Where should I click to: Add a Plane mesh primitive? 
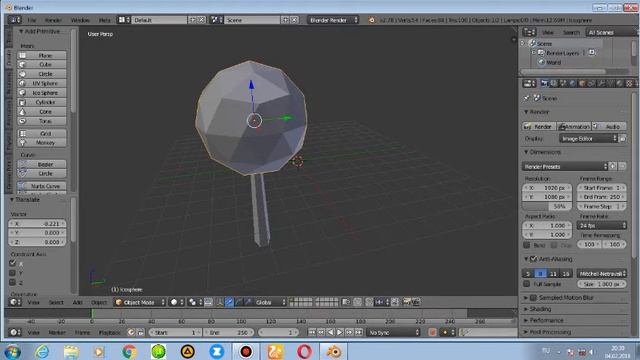tap(42, 55)
